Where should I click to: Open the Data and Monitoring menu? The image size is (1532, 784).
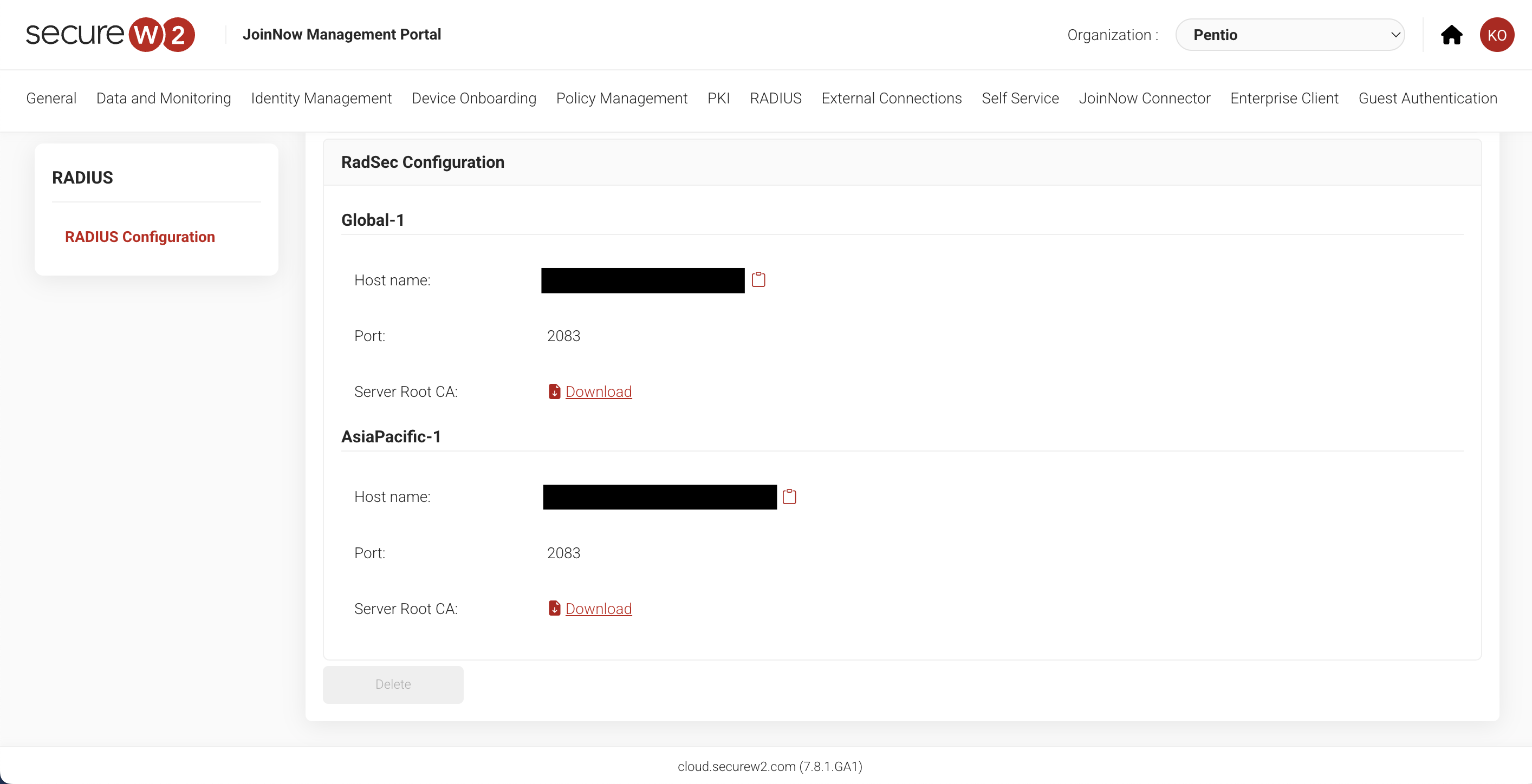pos(164,98)
